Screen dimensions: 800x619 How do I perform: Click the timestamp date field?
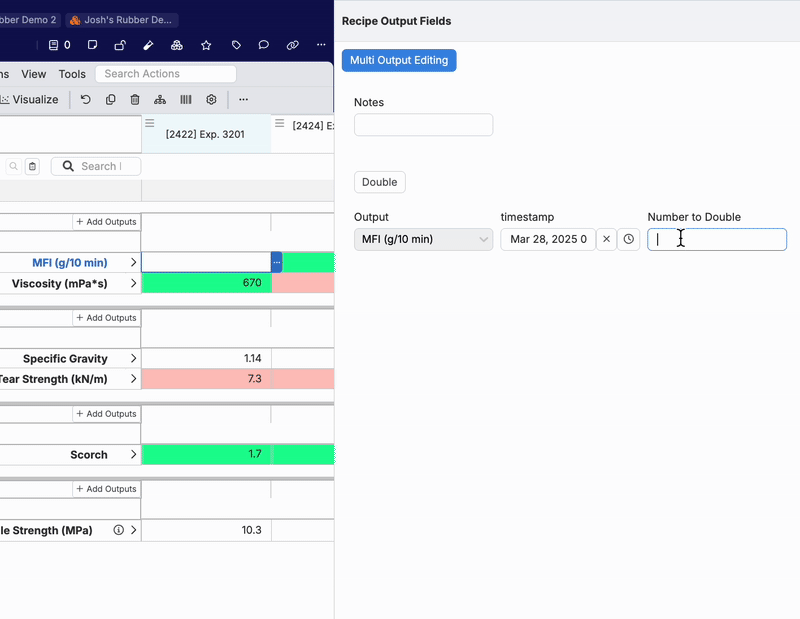coord(548,239)
